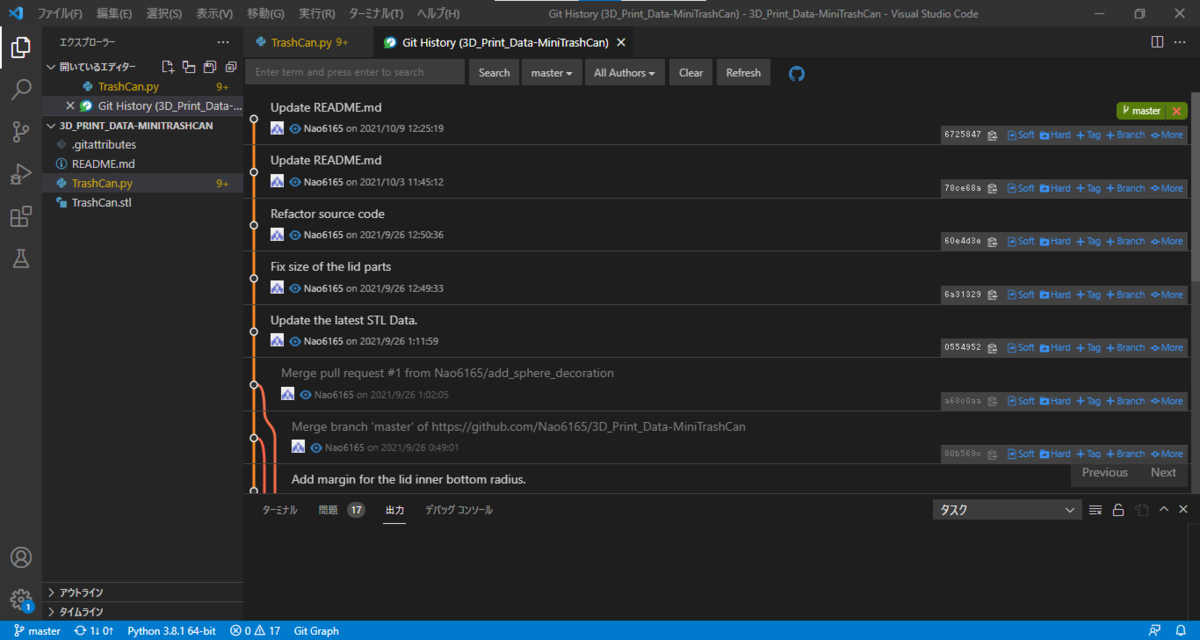
Task: Open the 編集(E) menu
Action: point(115,14)
